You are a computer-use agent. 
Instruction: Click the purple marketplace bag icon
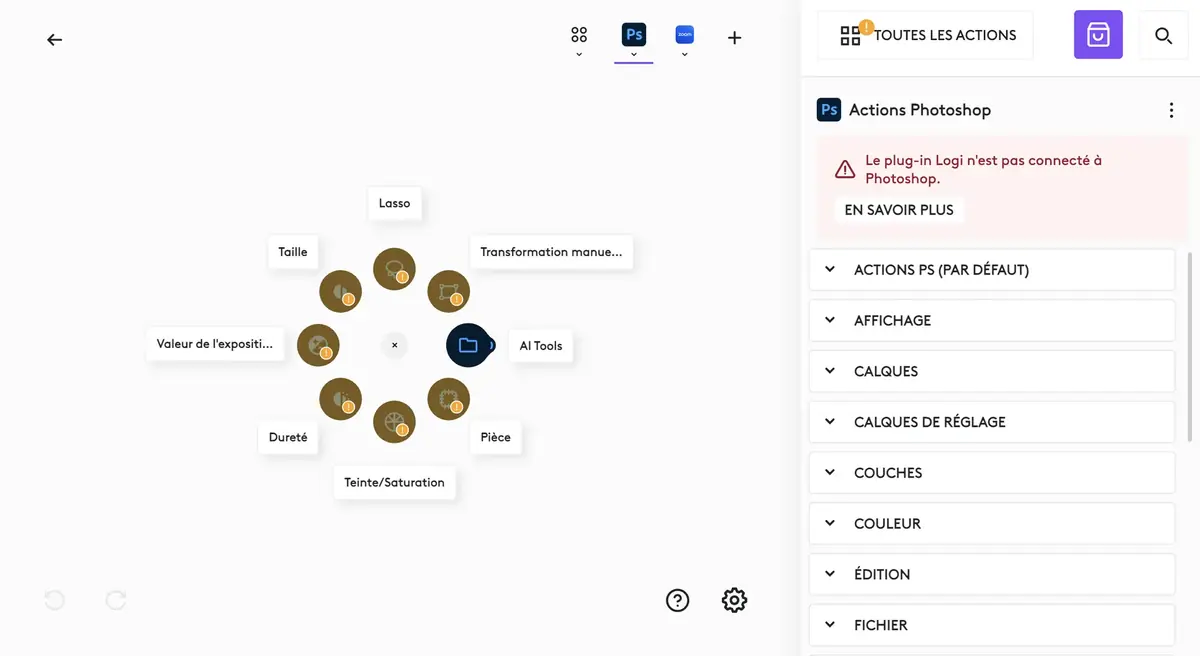[1098, 34]
